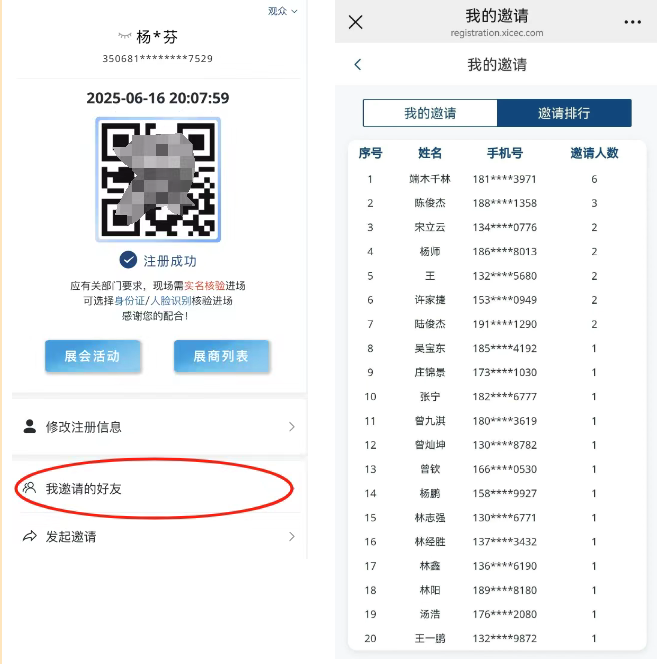Open 我邀请的好友 list entry

tap(85, 489)
